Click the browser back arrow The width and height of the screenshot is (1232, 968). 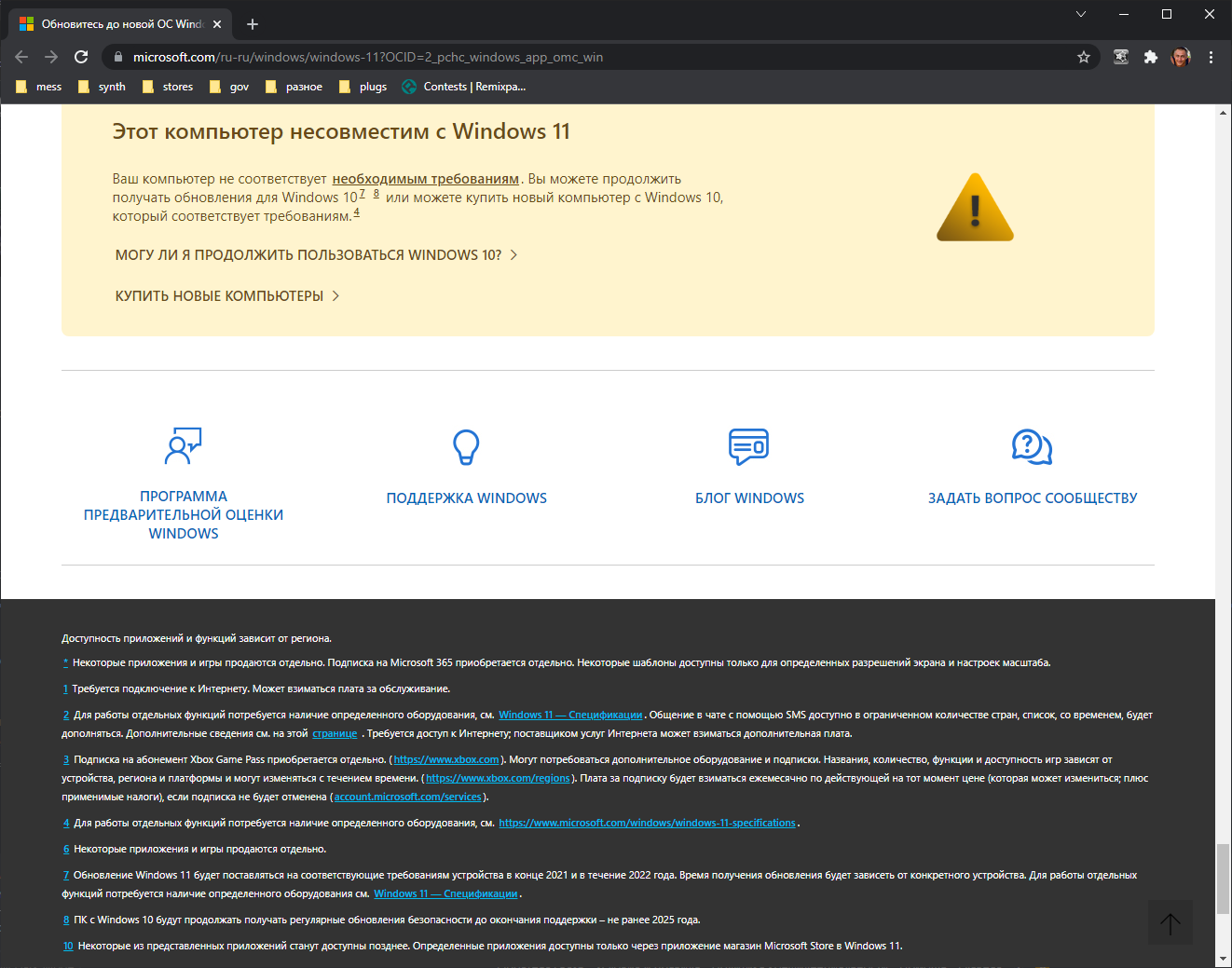tap(21, 57)
